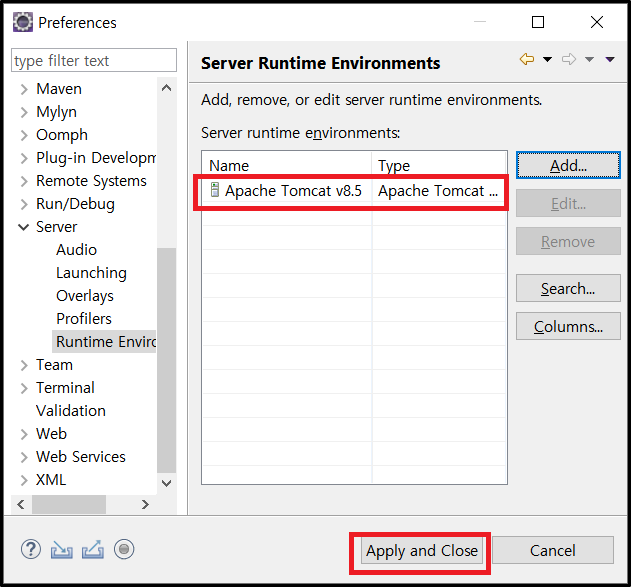Viewport: 631px width, 587px height.
Task: Click the Eclipse Preferences title icon
Action: point(23,22)
